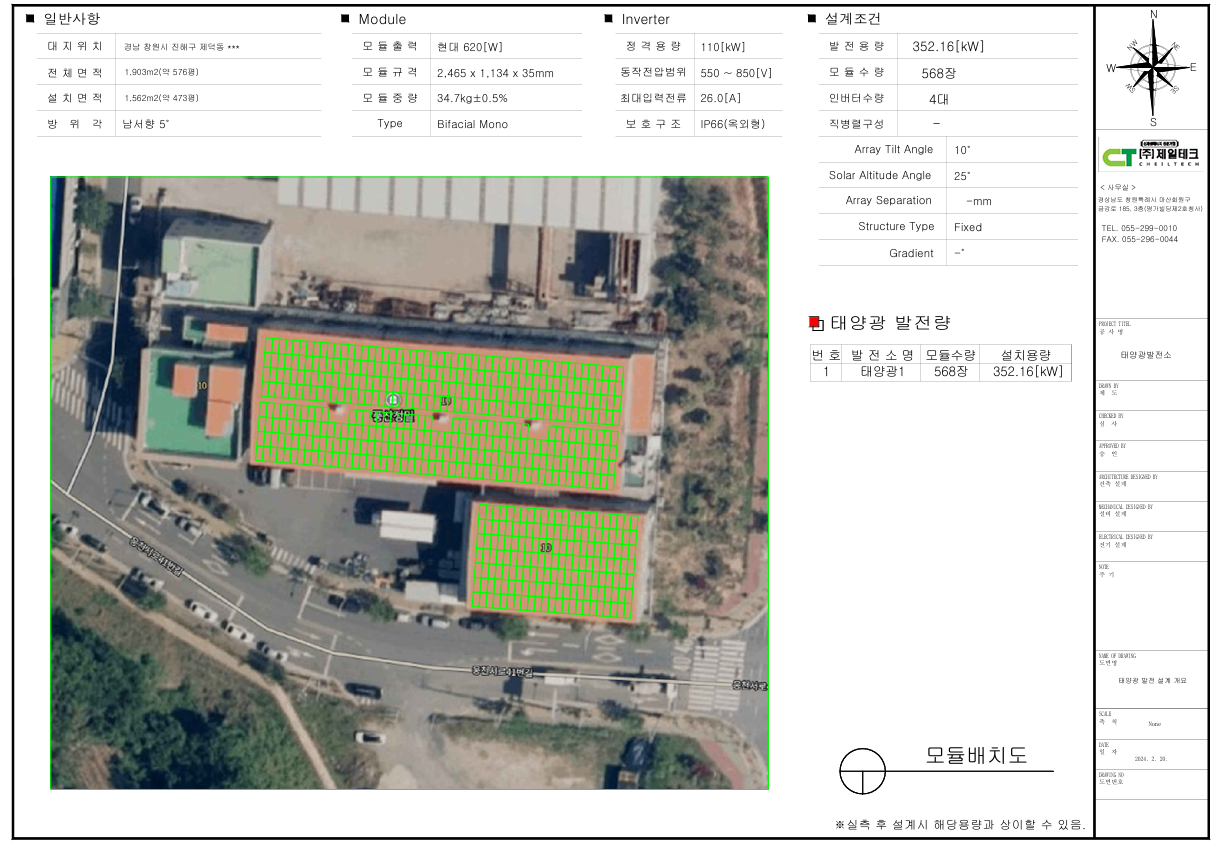
Task: Click the 모듈출력 현대 620[W] value
Action: 469,47
